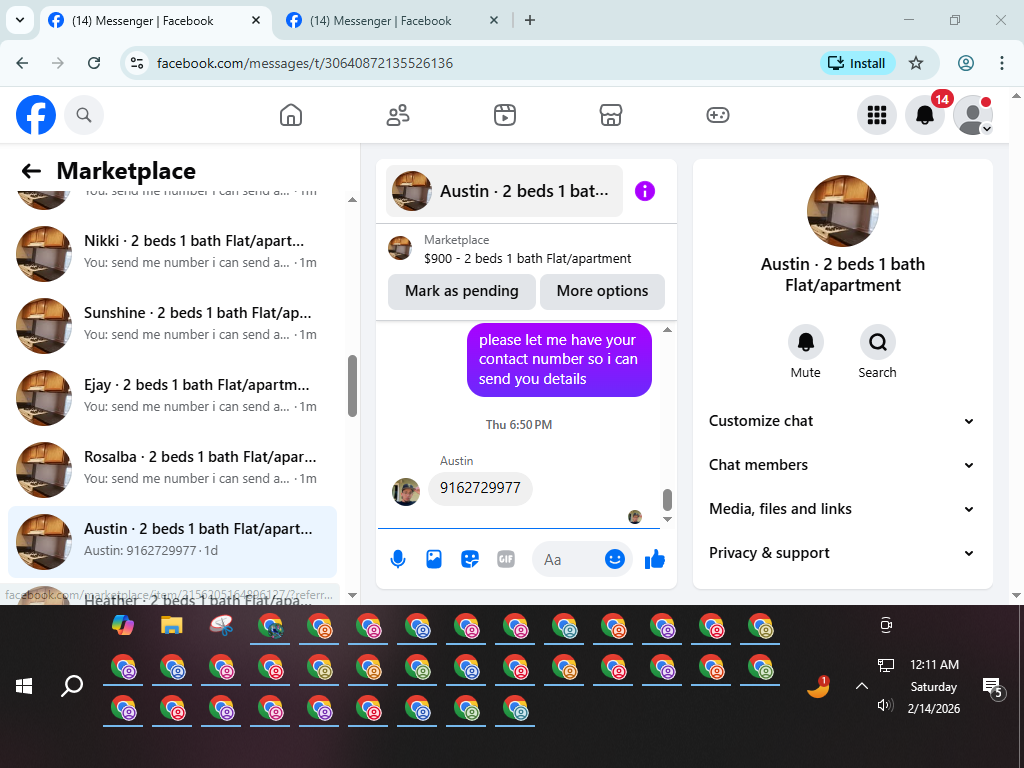Image resolution: width=1024 pixels, height=768 pixels.
Task: Expand Privacy & support section
Action: tap(842, 553)
